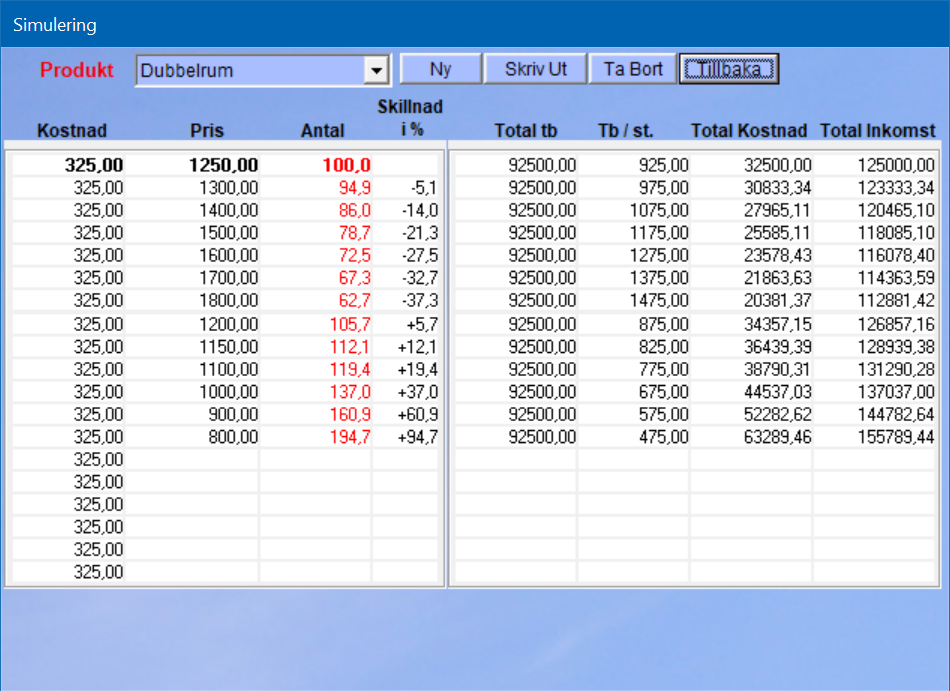Screen dimensions: 950x691
Task: Select the Skillnad cell showing +94,7
Action: click(408, 437)
